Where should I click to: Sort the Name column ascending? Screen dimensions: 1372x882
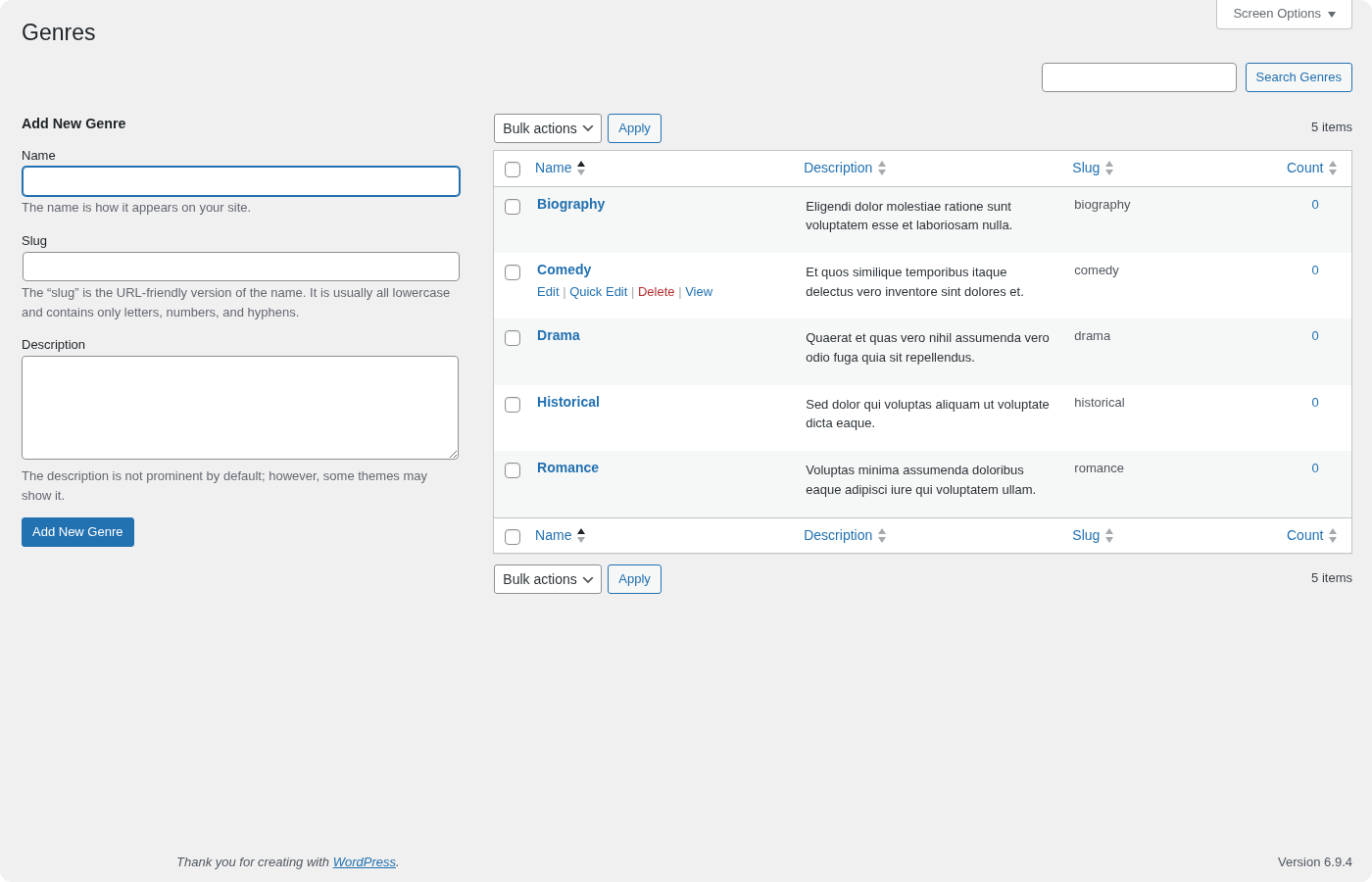(553, 168)
